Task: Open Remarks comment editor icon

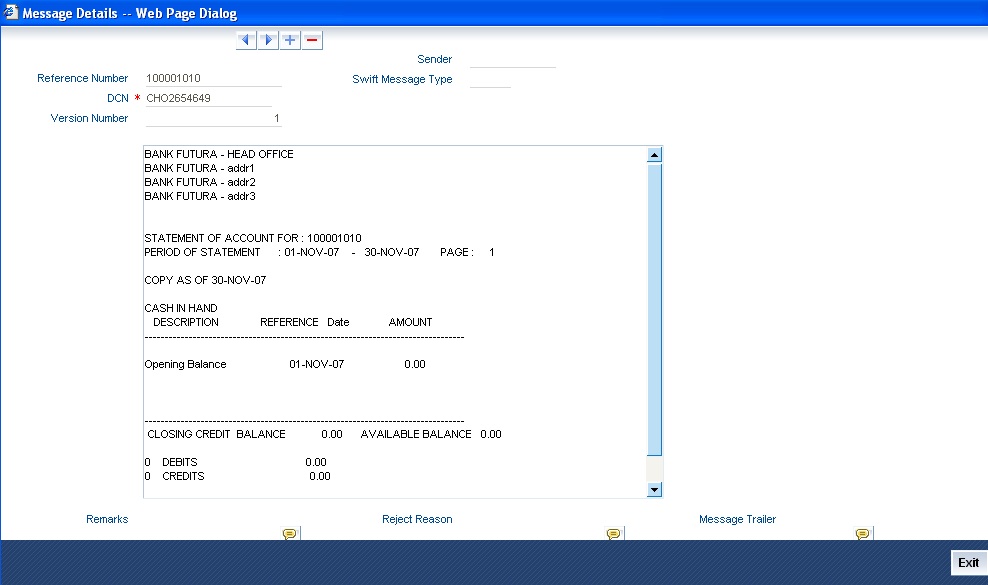Action: [x=289, y=534]
